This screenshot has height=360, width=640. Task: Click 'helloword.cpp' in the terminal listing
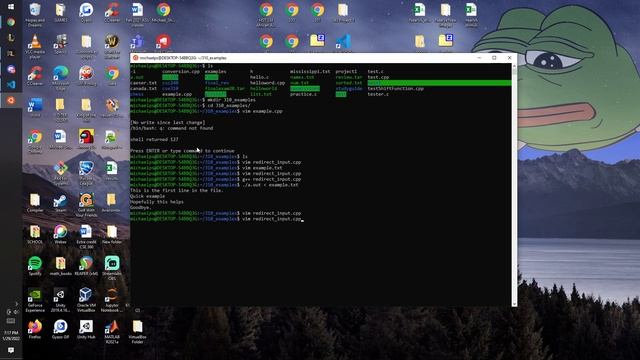[x=267, y=83]
